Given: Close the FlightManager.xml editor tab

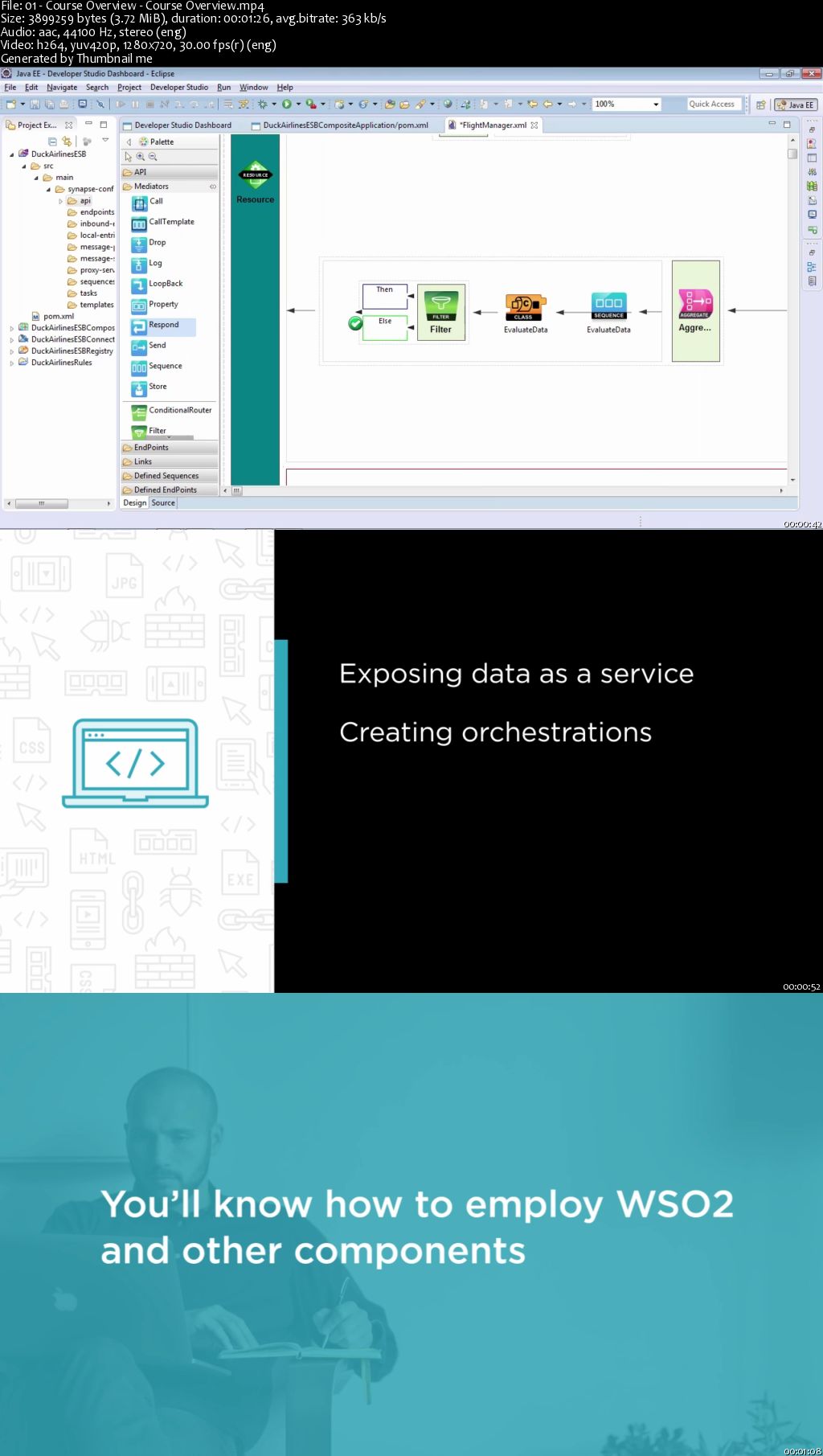Looking at the screenshot, I should tap(534, 125).
